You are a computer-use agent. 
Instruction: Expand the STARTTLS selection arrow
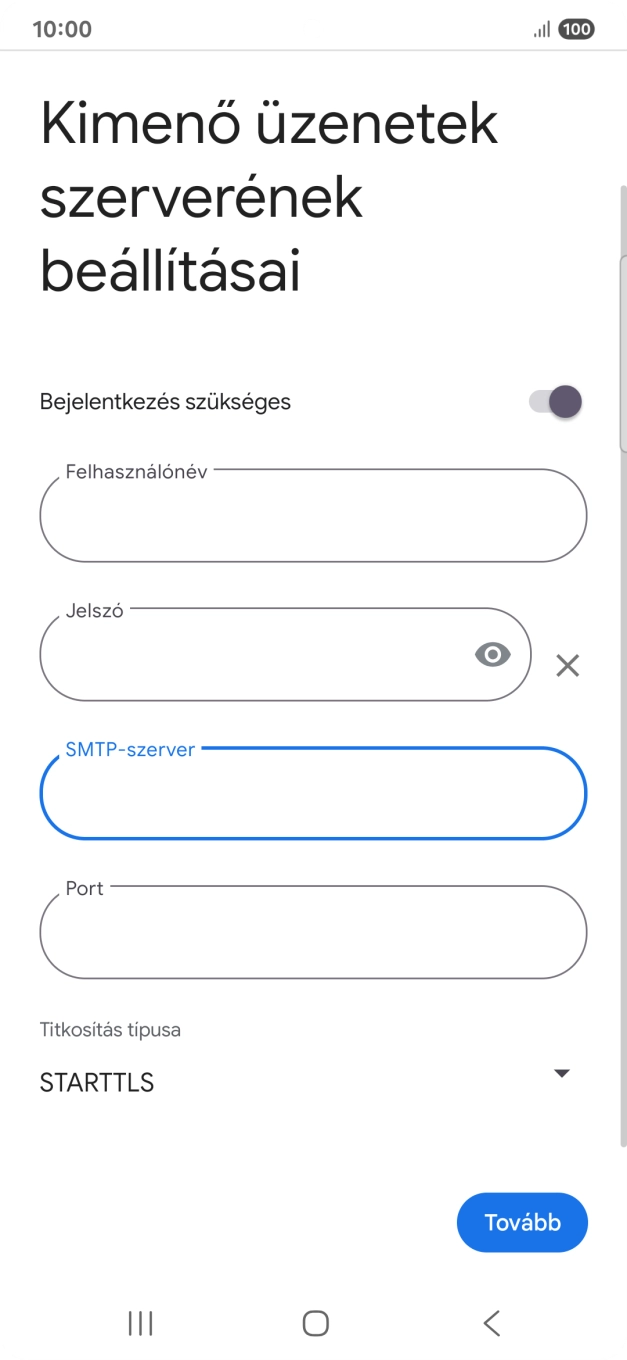click(x=561, y=1071)
